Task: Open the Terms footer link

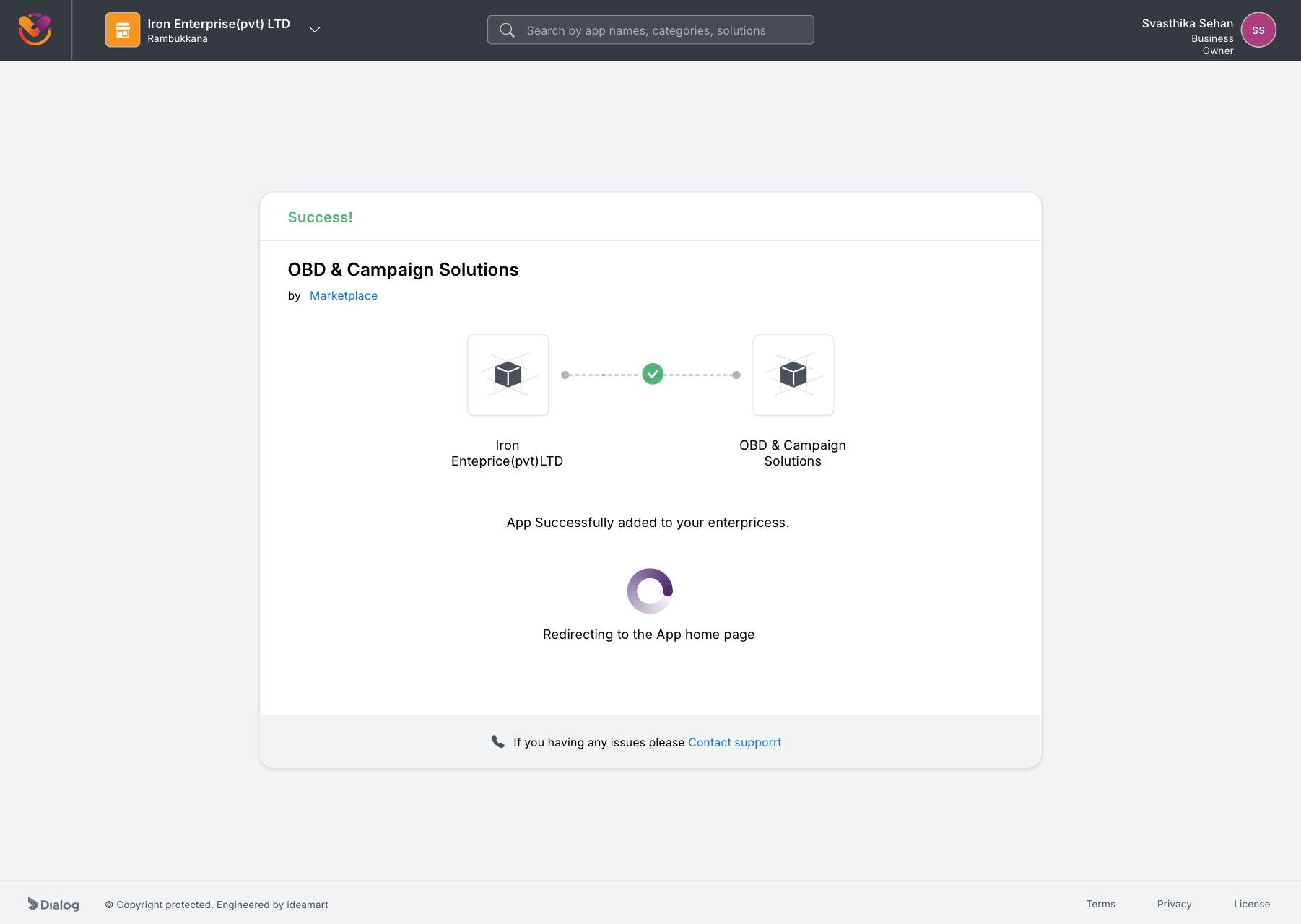Action: [1100, 904]
